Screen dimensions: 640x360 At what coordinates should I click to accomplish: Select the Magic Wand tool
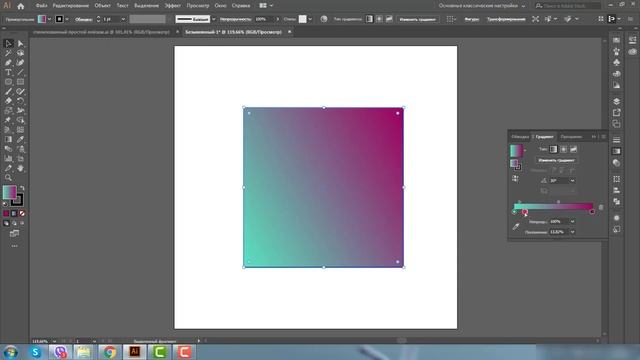[8, 53]
